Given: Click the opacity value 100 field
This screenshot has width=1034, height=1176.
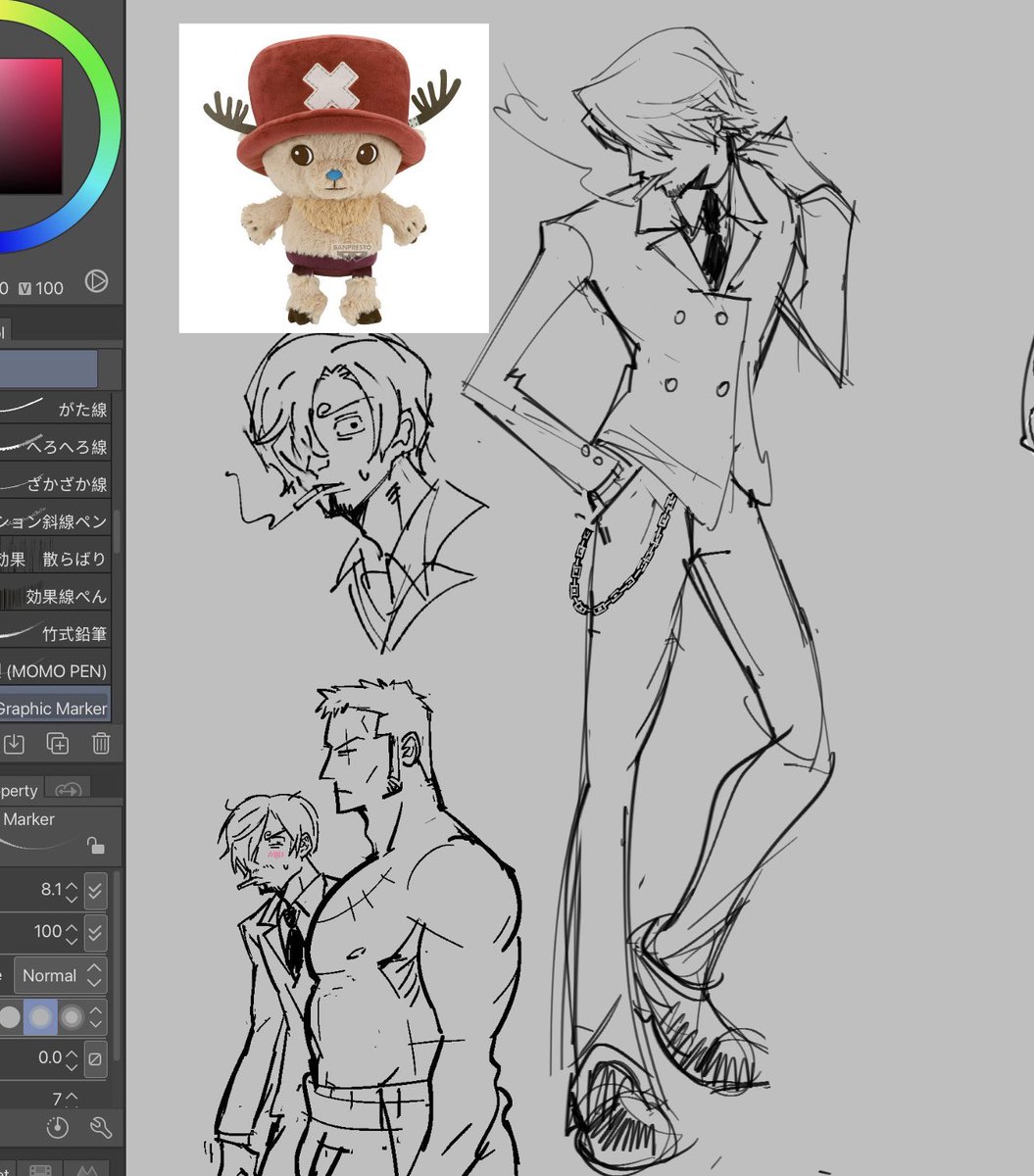Looking at the screenshot, I should [x=47, y=931].
